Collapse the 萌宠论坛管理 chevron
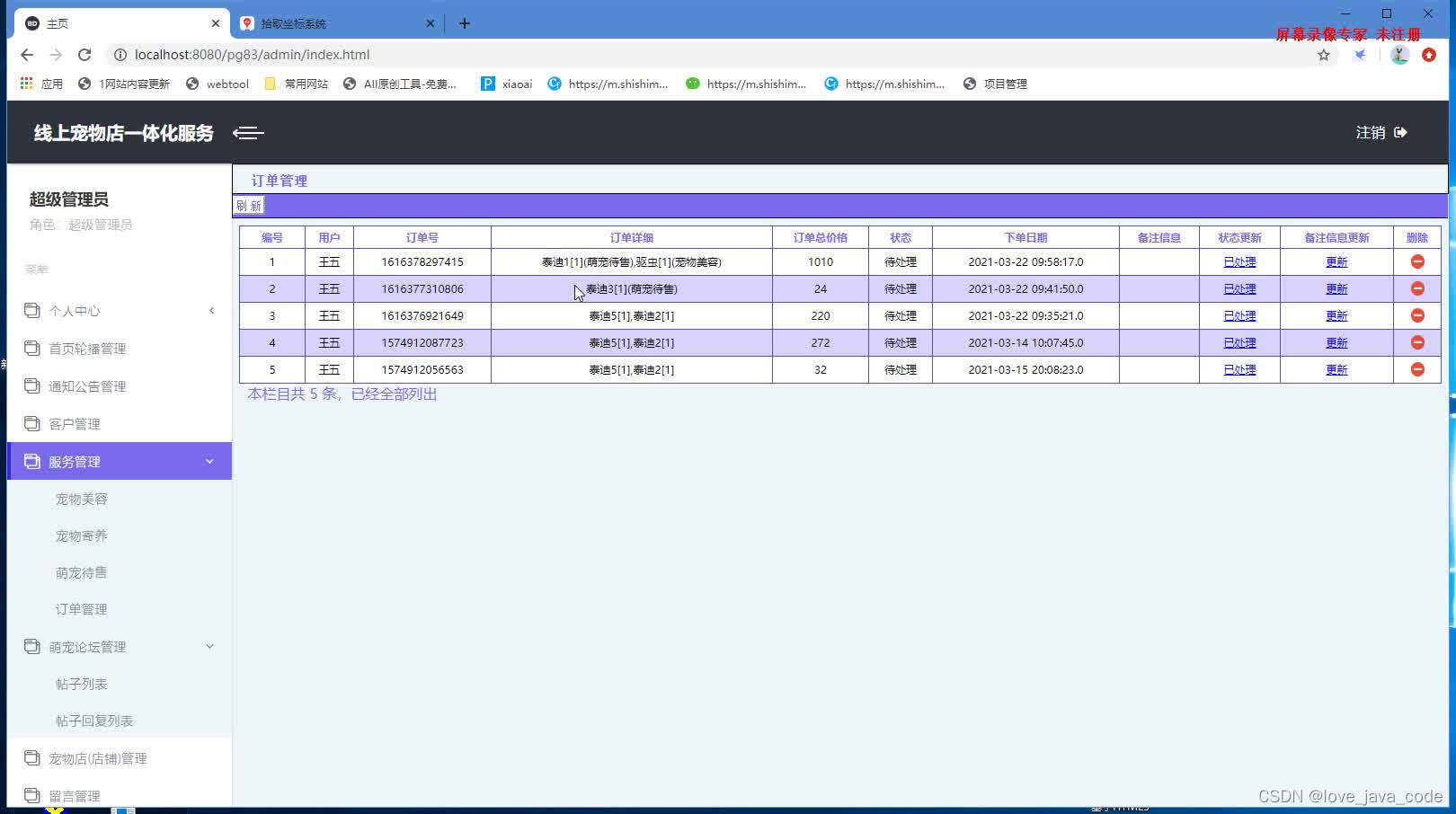The width and height of the screenshot is (1456, 814). (x=210, y=646)
